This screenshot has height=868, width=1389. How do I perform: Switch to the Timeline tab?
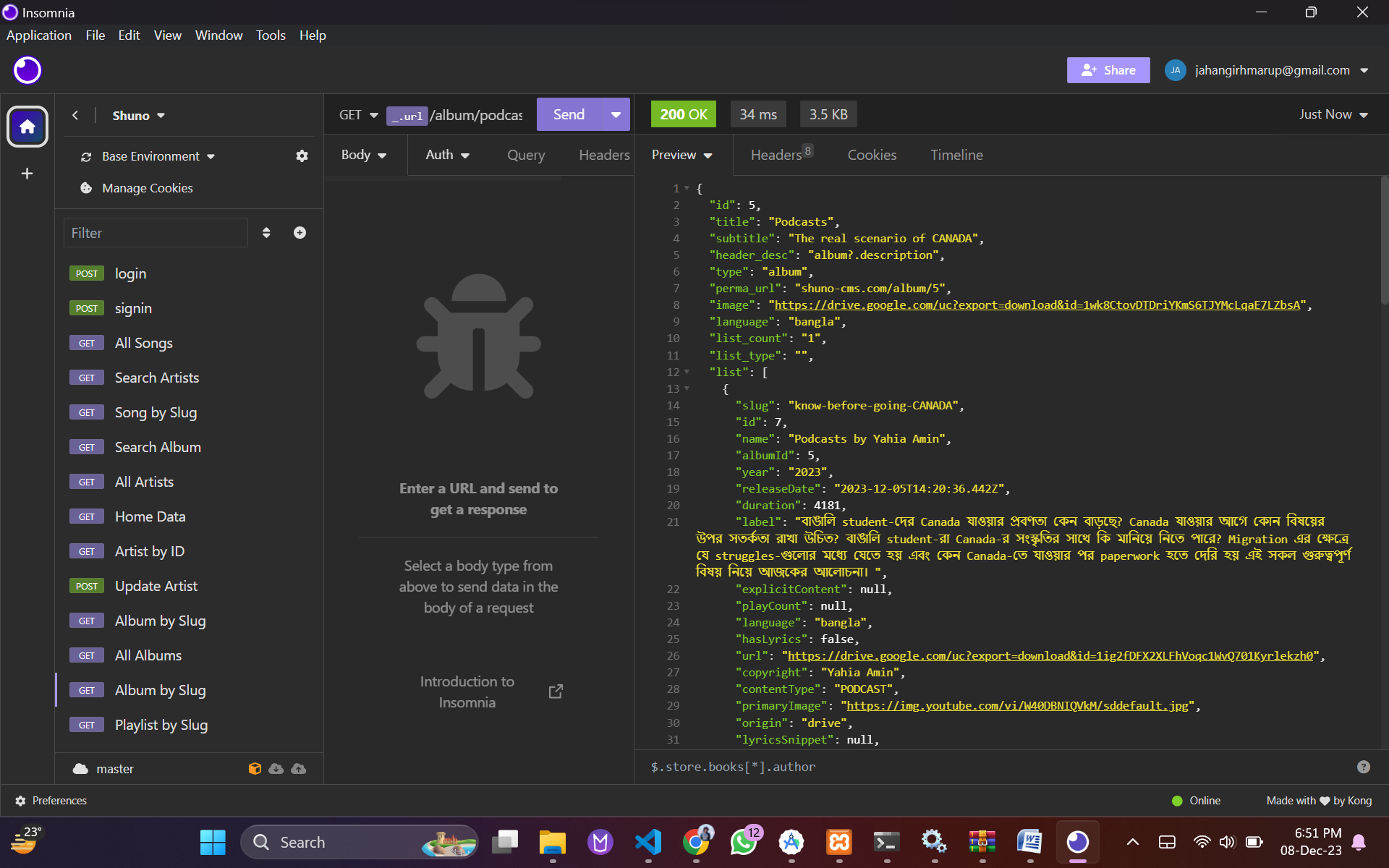coord(956,155)
